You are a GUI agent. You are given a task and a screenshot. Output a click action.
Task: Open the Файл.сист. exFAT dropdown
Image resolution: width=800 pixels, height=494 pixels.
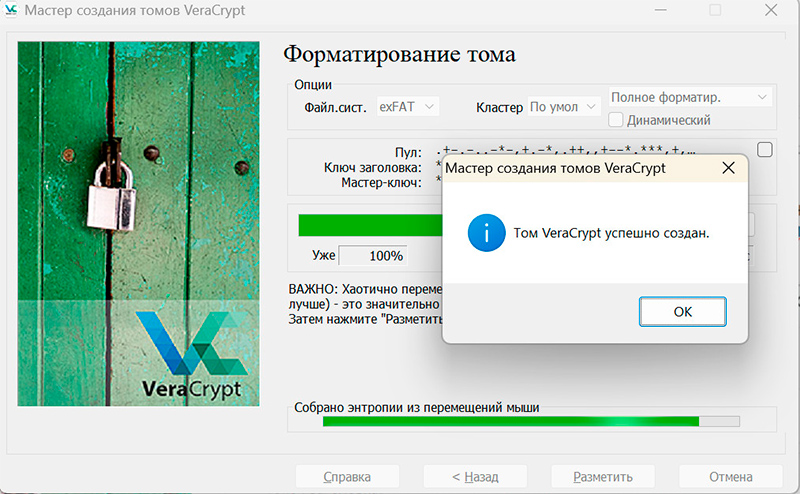click(408, 106)
